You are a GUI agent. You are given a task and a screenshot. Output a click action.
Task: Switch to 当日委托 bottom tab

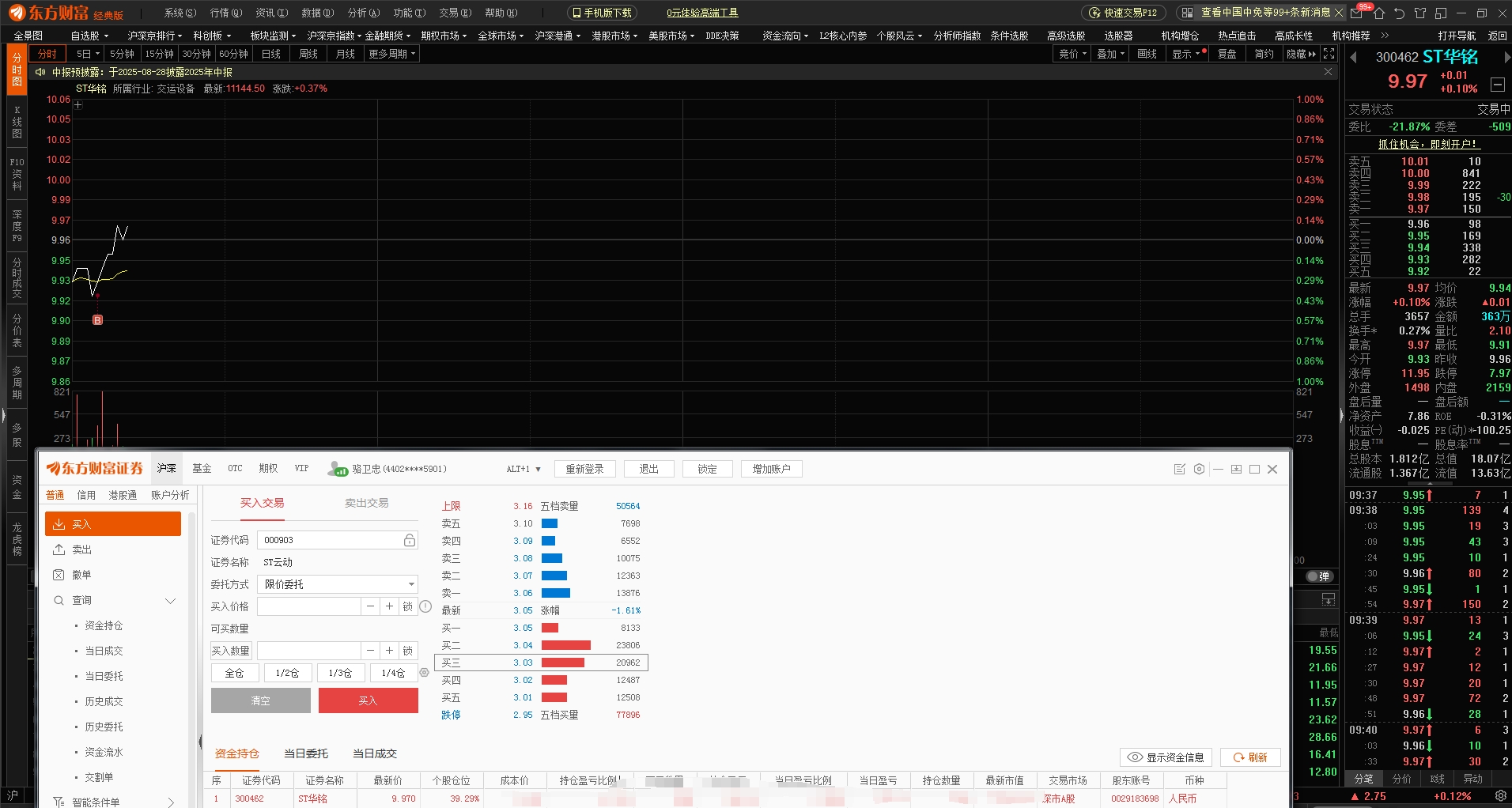coord(306,753)
